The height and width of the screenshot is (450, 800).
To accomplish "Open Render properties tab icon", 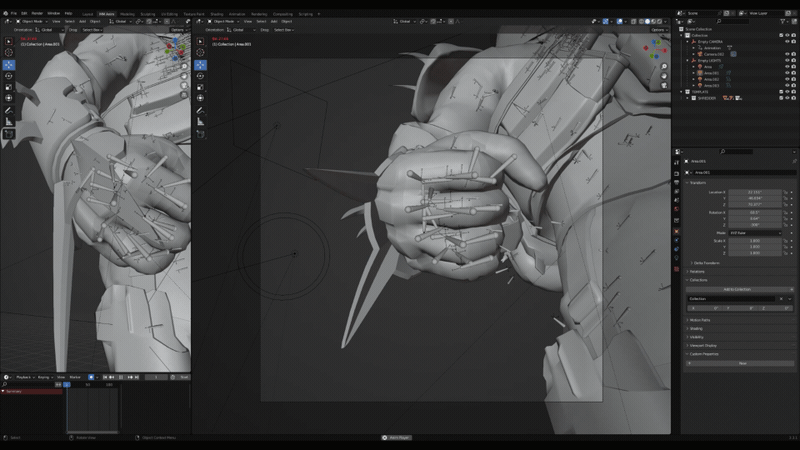I will click(677, 174).
